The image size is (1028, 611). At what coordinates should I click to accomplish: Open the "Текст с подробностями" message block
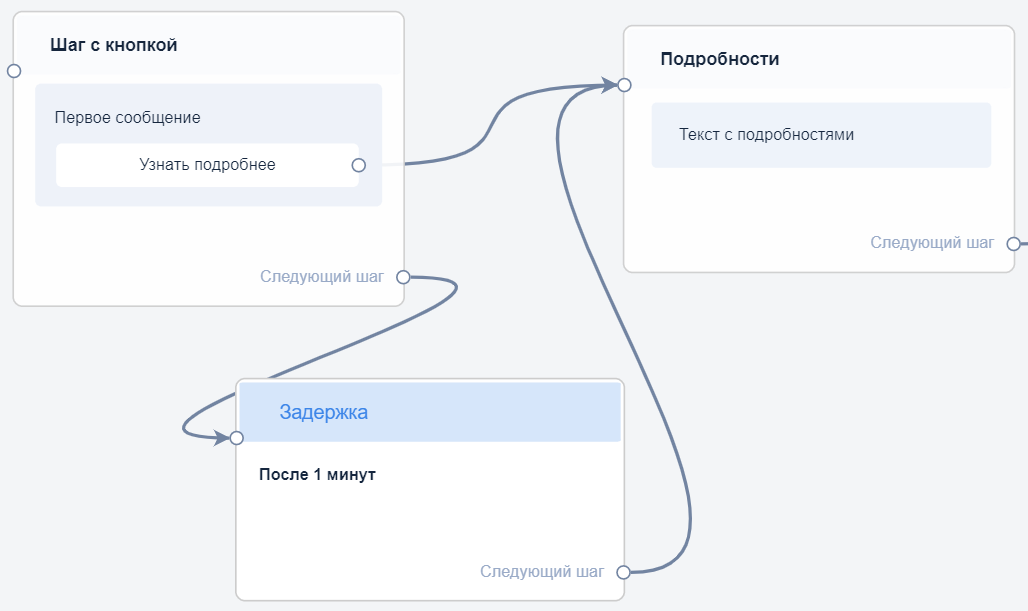(x=766, y=134)
